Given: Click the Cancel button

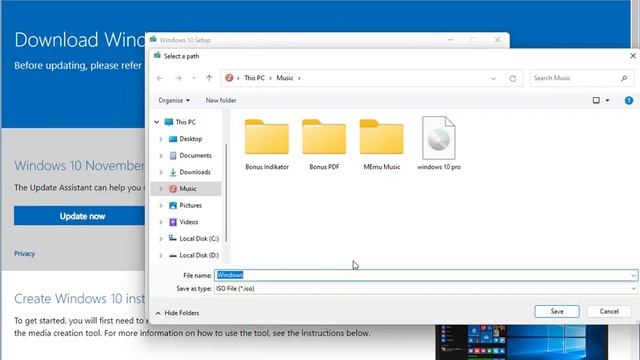Looking at the screenshot, I should pos(609,311).
